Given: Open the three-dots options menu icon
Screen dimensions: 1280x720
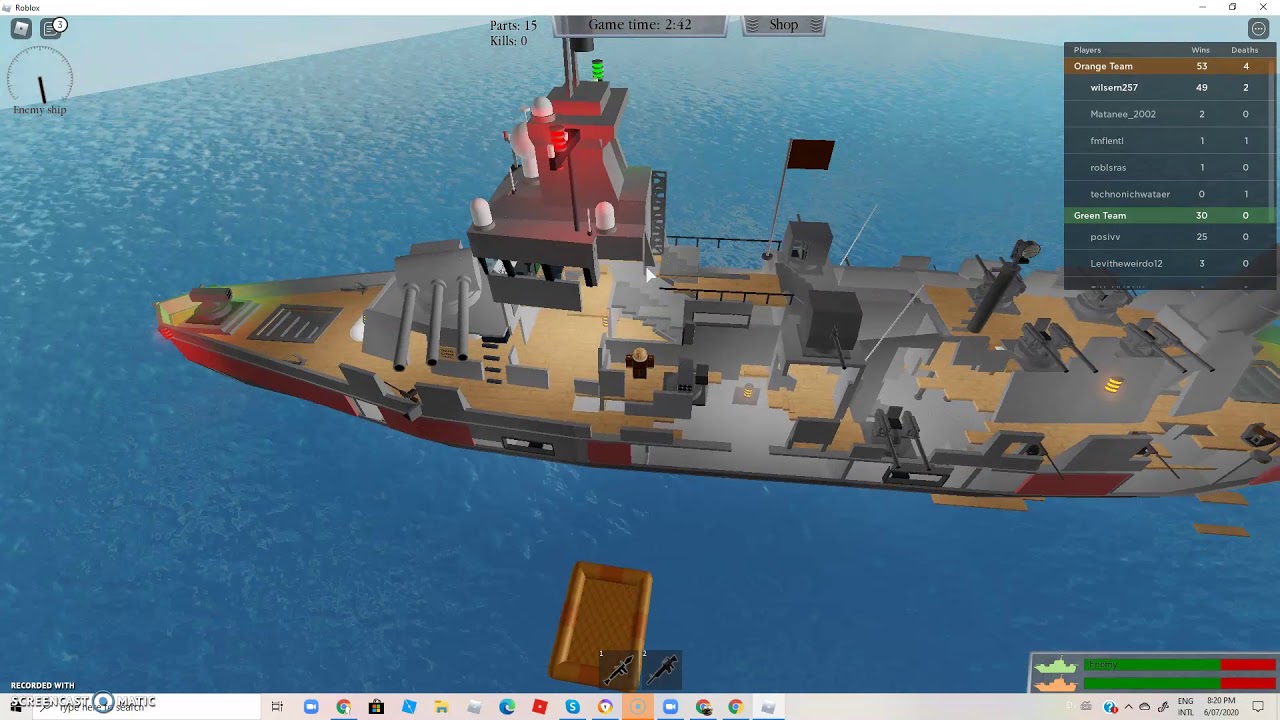Looking at the screenshot, I should 1258,29.
